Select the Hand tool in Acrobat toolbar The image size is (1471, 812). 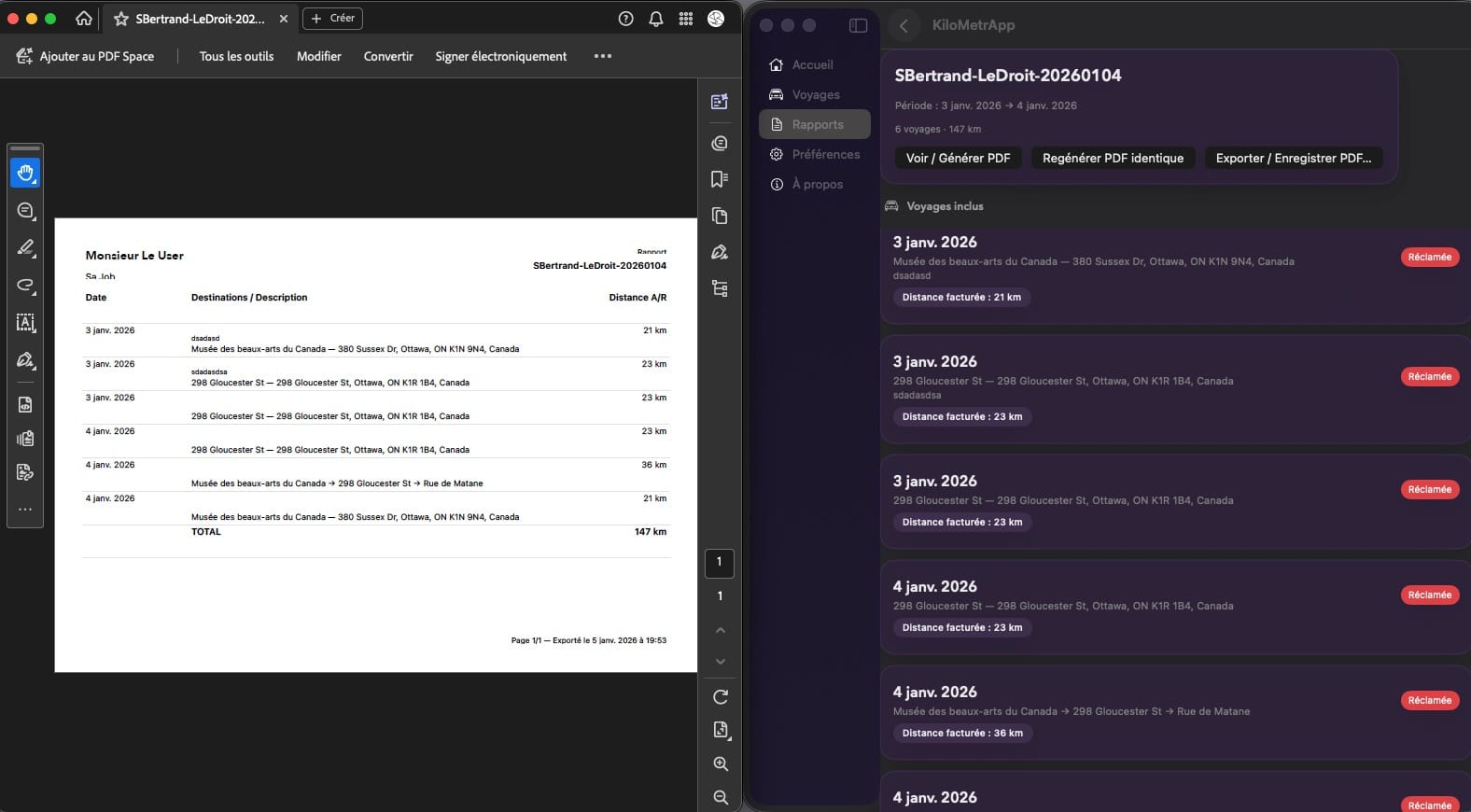(25, 173)
